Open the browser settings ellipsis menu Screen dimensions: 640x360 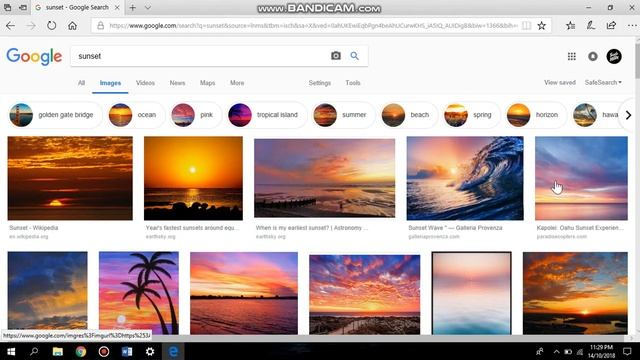631,26
